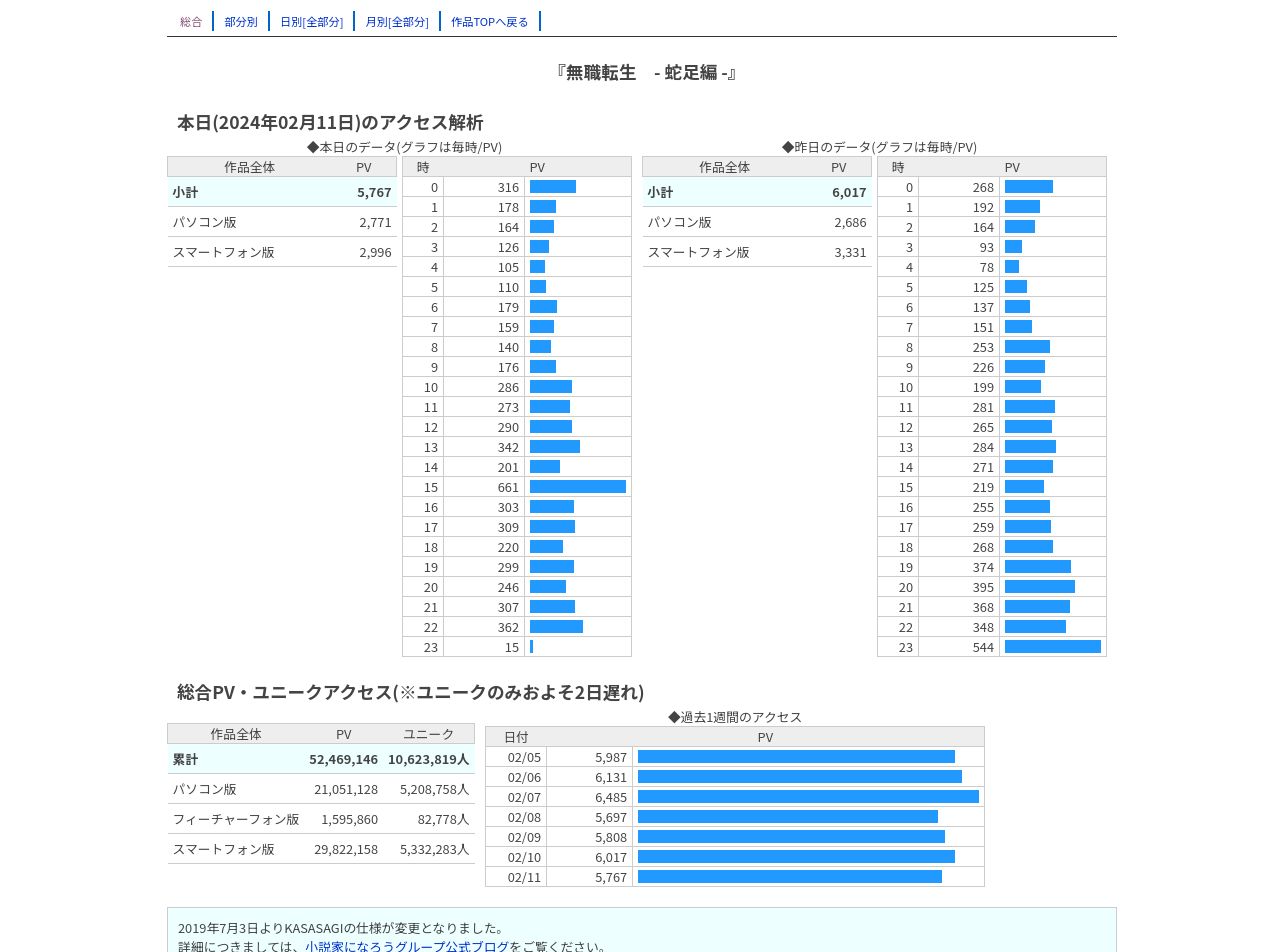1284x952 pixels.
Task: Open the 総合 tab
Action: click(x=191, y=21)
